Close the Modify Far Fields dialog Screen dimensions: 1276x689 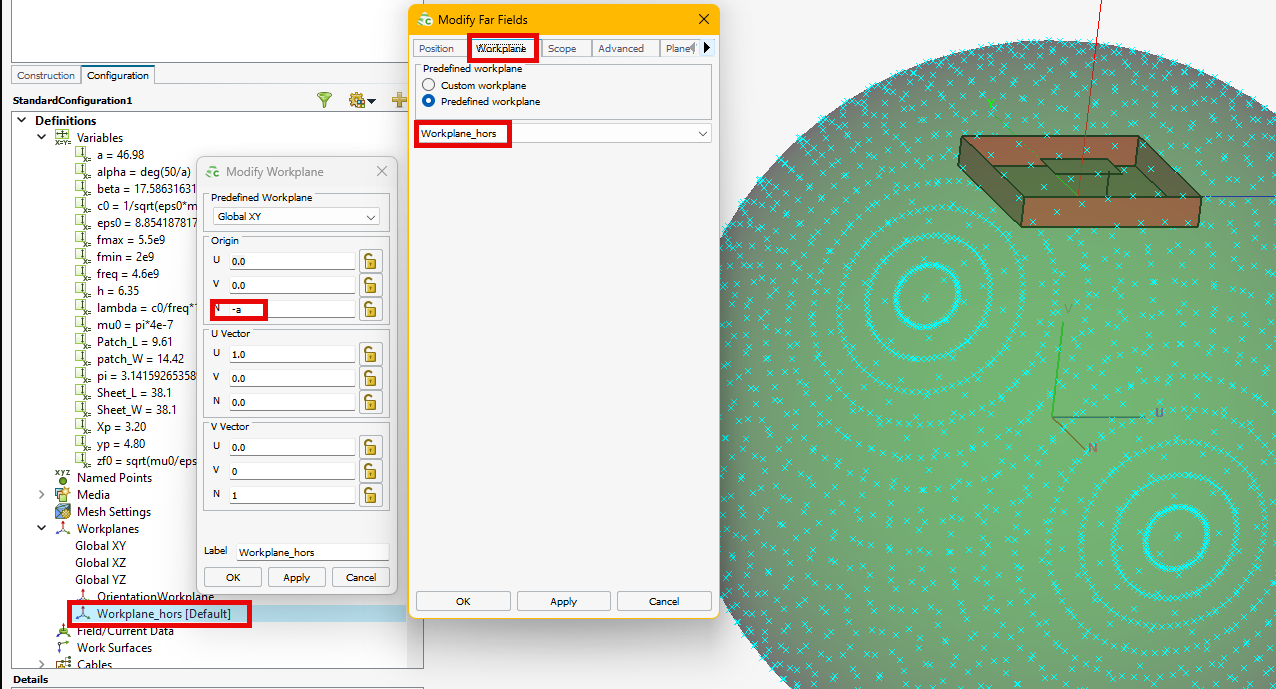[704, 19]
